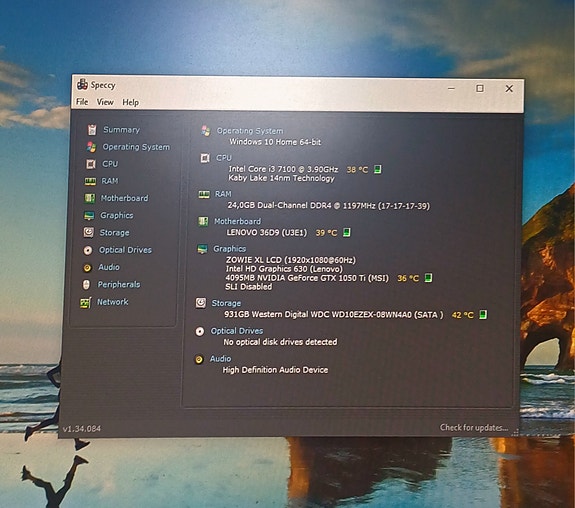
Task: Click the green CPU temperature indicator icon
Action: [x=377, y=169]
